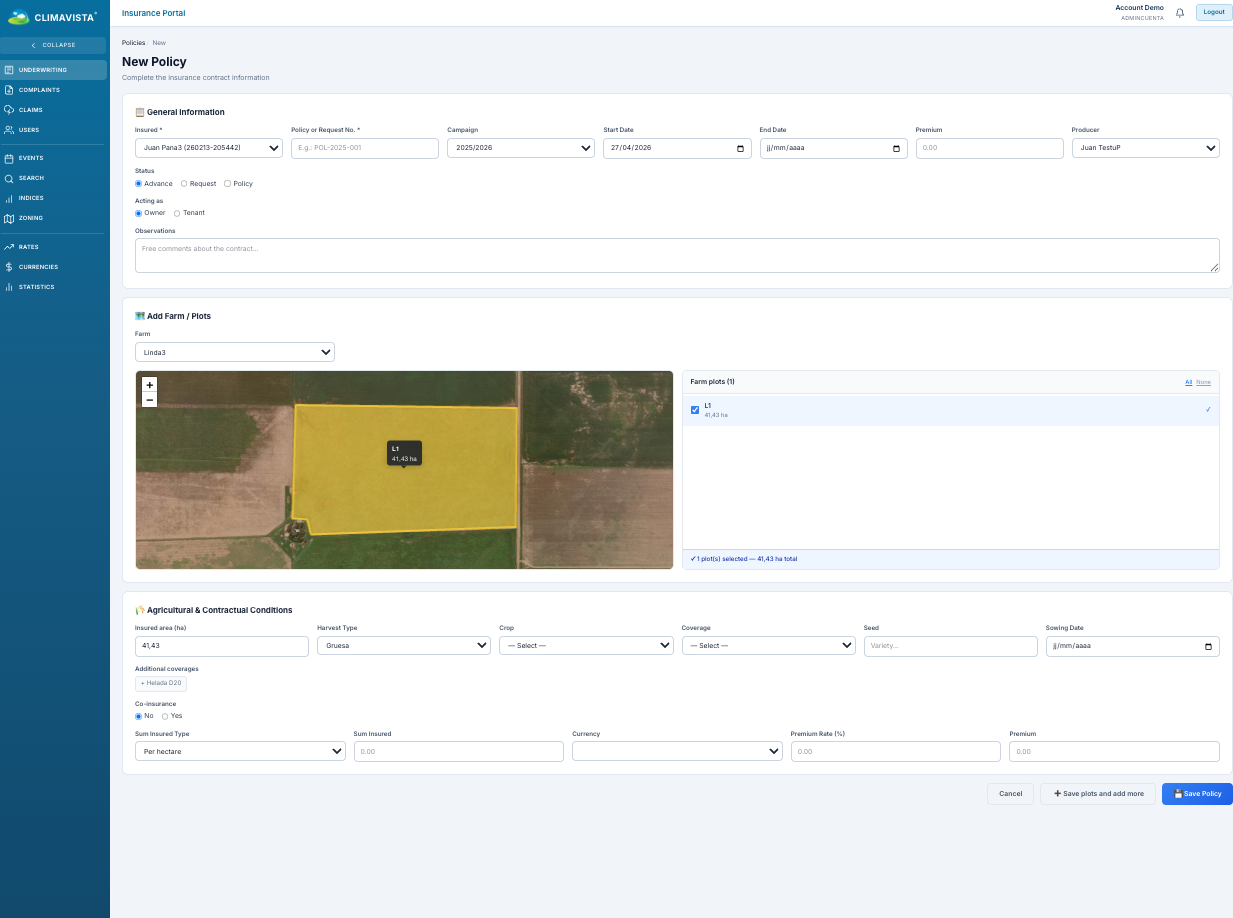Open Claims section in the sidebar
The width and height of the screenshot is (1233, 918).
[x=30, y=110]
